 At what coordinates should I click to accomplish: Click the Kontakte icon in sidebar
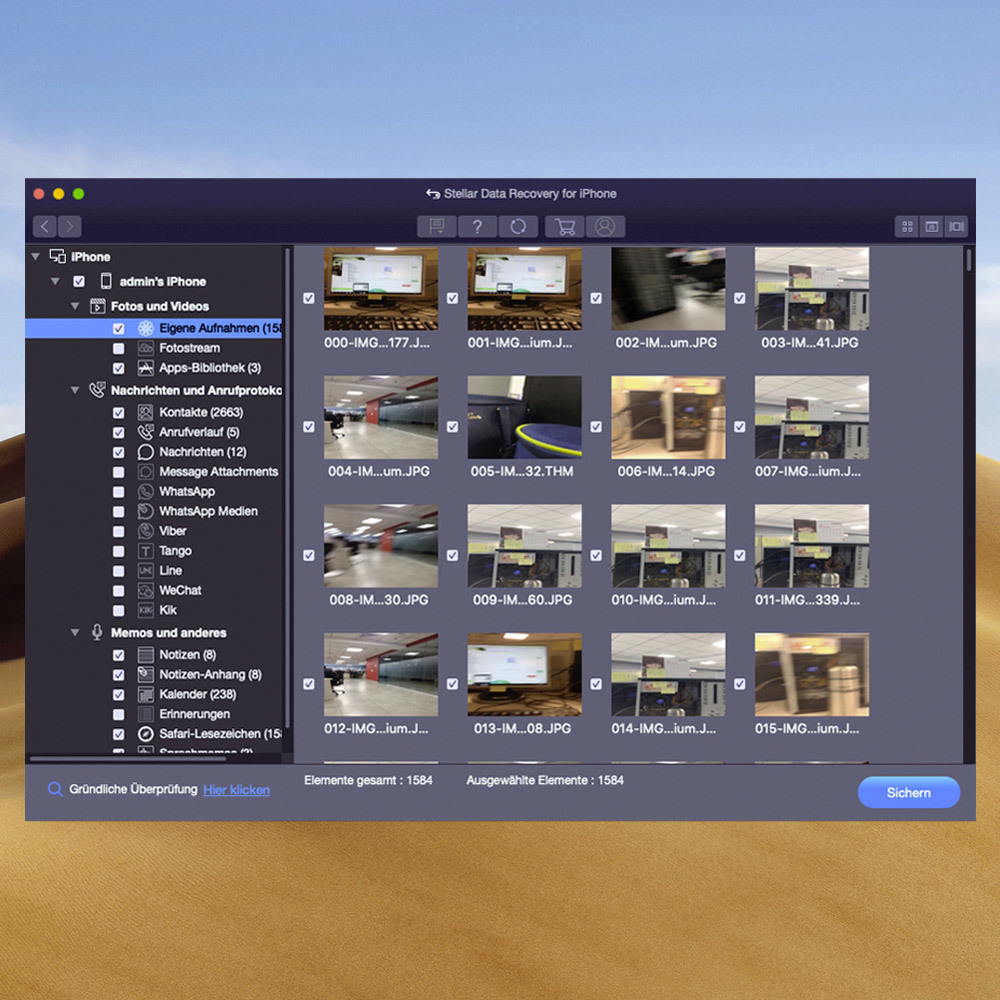145,413
